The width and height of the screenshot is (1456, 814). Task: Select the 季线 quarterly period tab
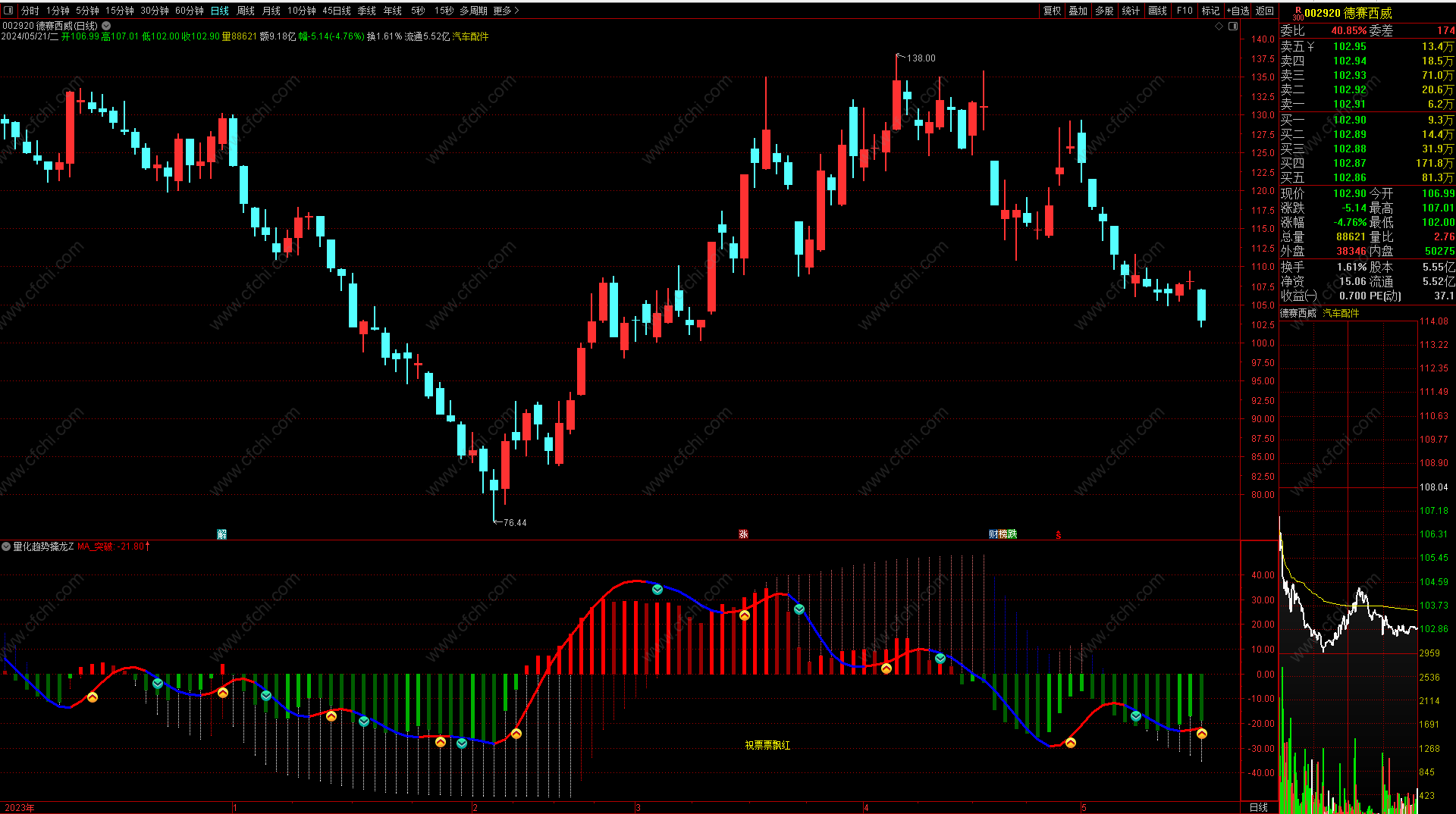367,11
